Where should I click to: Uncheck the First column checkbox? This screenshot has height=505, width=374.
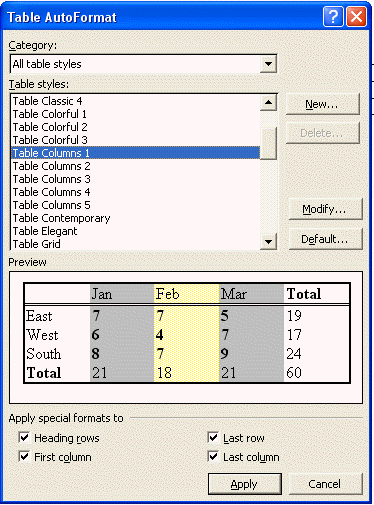[24, 456]
